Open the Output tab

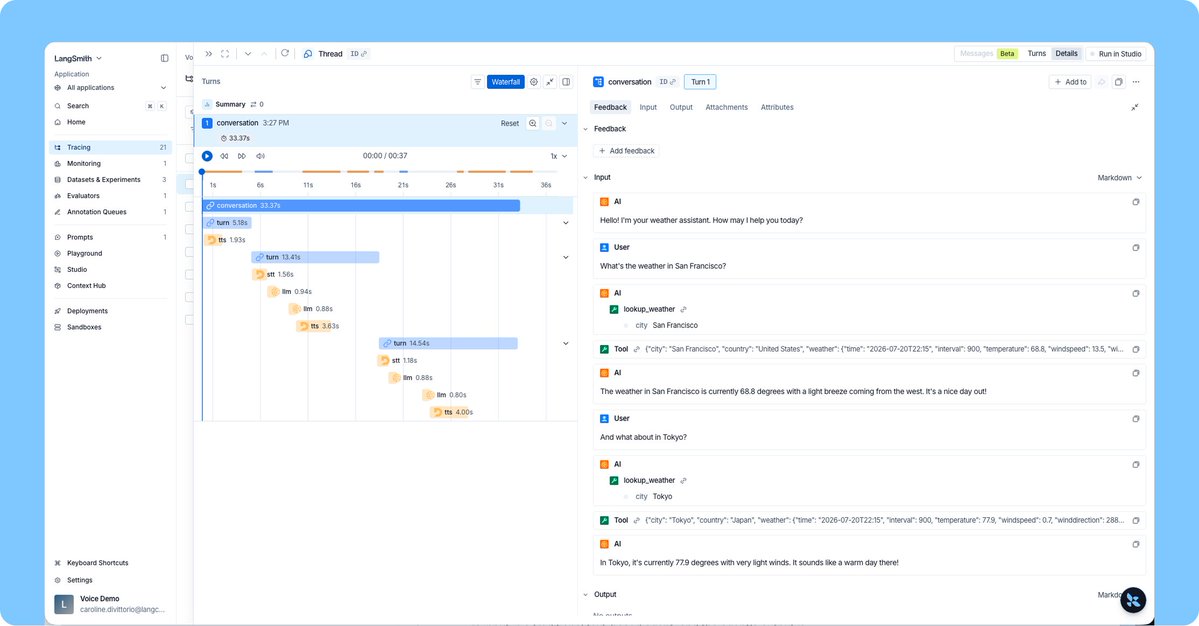[681, 107]
